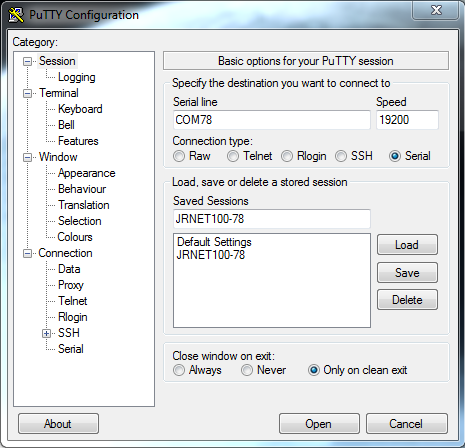The height and width of the screenshot is (448, 465).
Task: Delete the selected saved session
Action: click(407, 300)
